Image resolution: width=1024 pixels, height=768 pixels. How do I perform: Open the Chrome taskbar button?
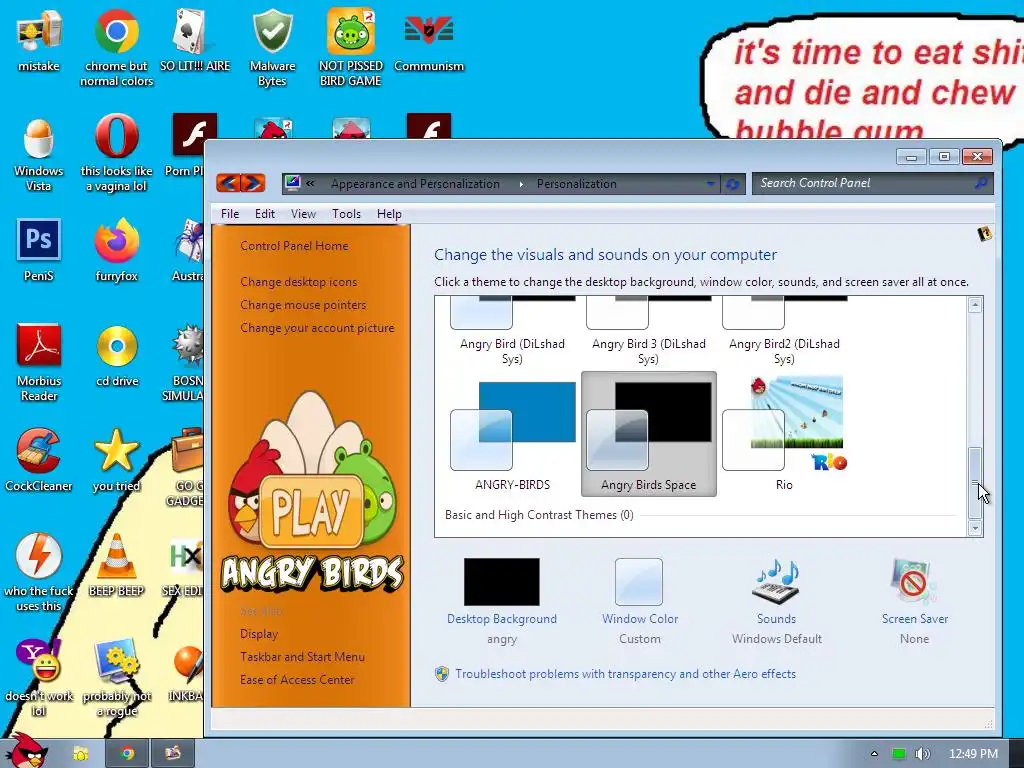coord(127,754)
